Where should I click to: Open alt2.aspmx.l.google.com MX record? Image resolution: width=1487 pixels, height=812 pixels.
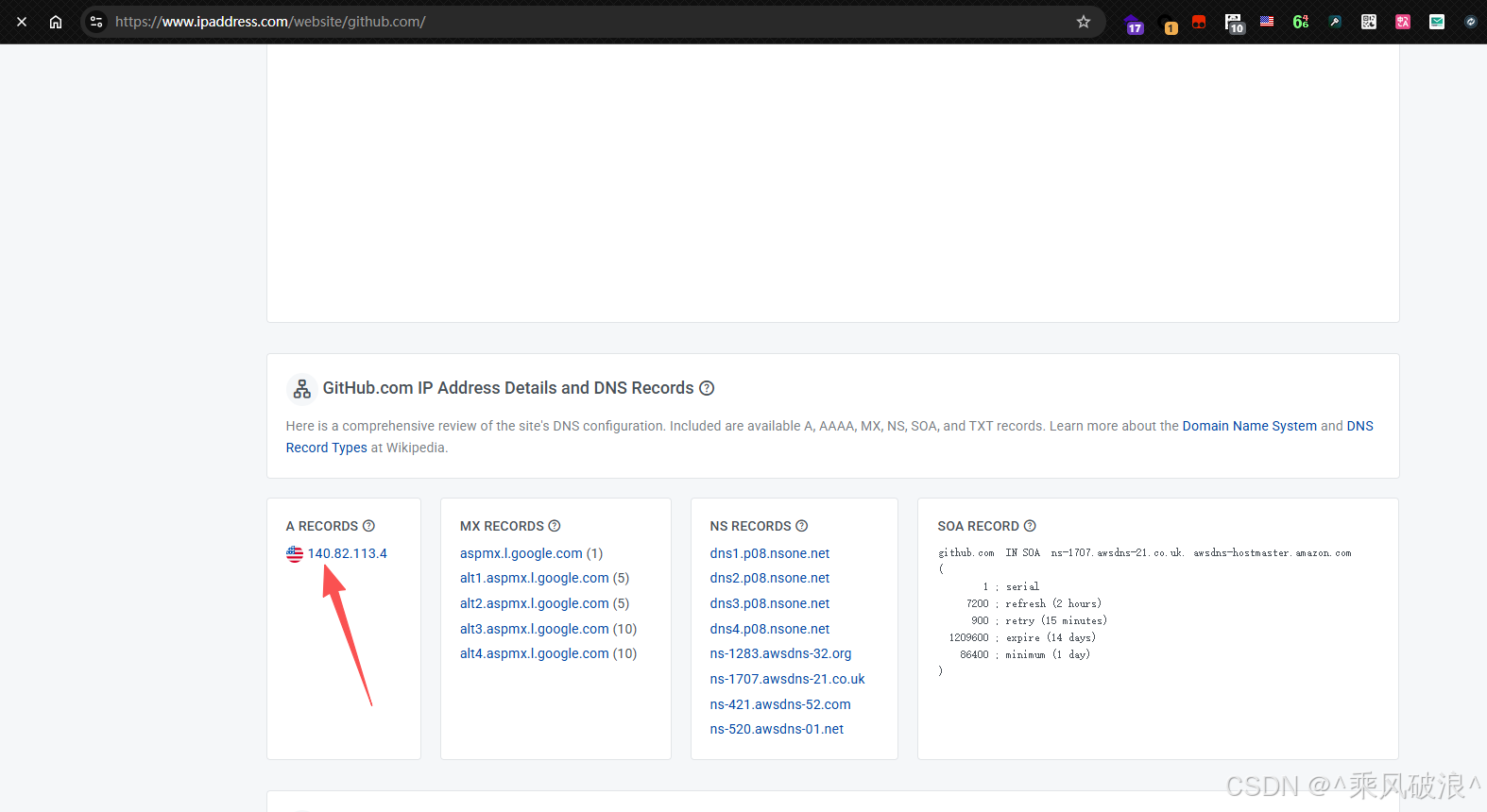[535, 603]
